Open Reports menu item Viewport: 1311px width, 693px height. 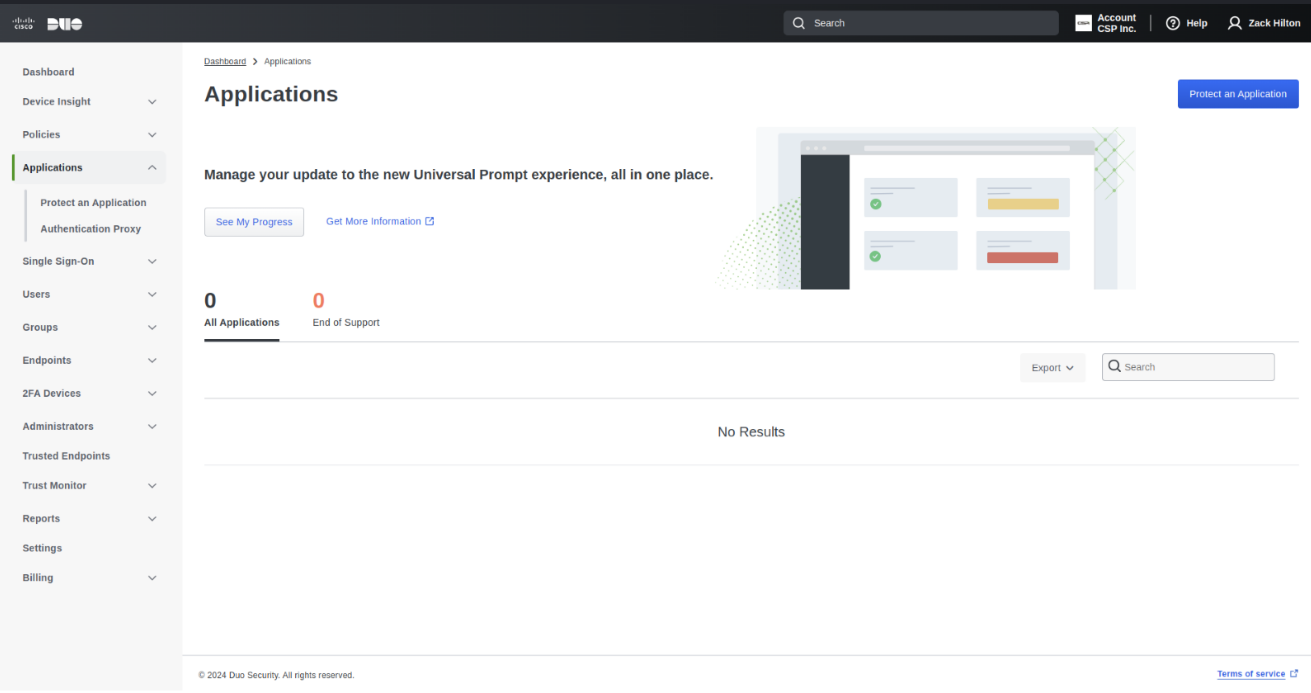41,519
